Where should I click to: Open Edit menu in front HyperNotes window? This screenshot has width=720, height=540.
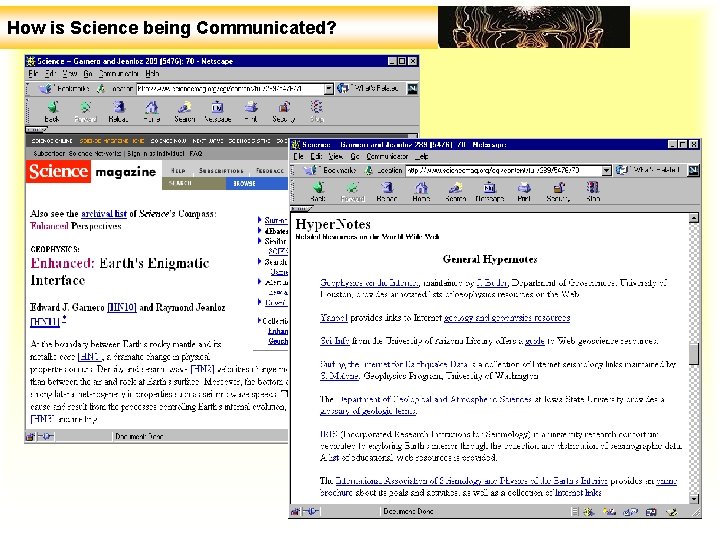316,157
